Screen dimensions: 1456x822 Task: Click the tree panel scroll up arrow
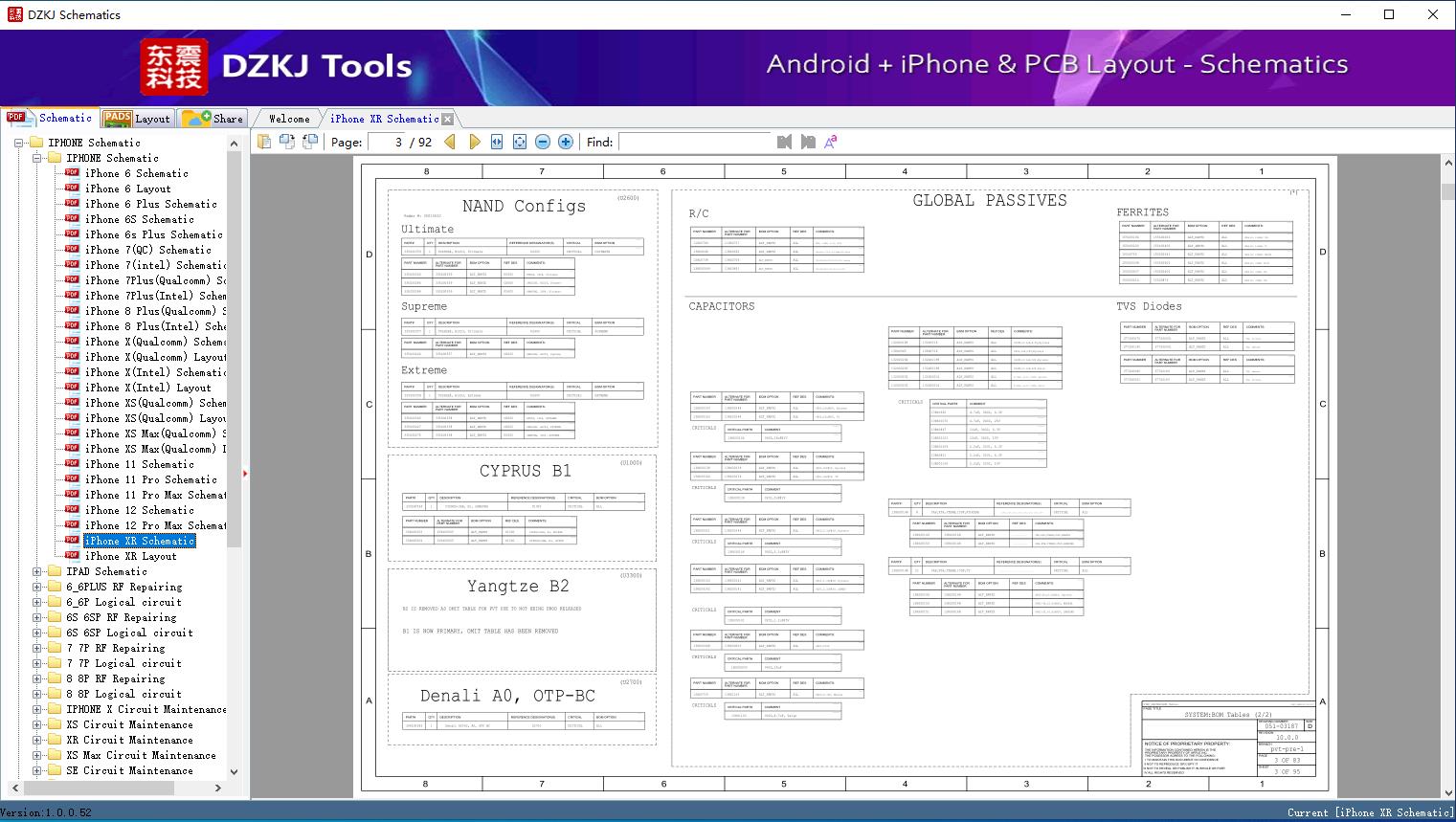234,144
